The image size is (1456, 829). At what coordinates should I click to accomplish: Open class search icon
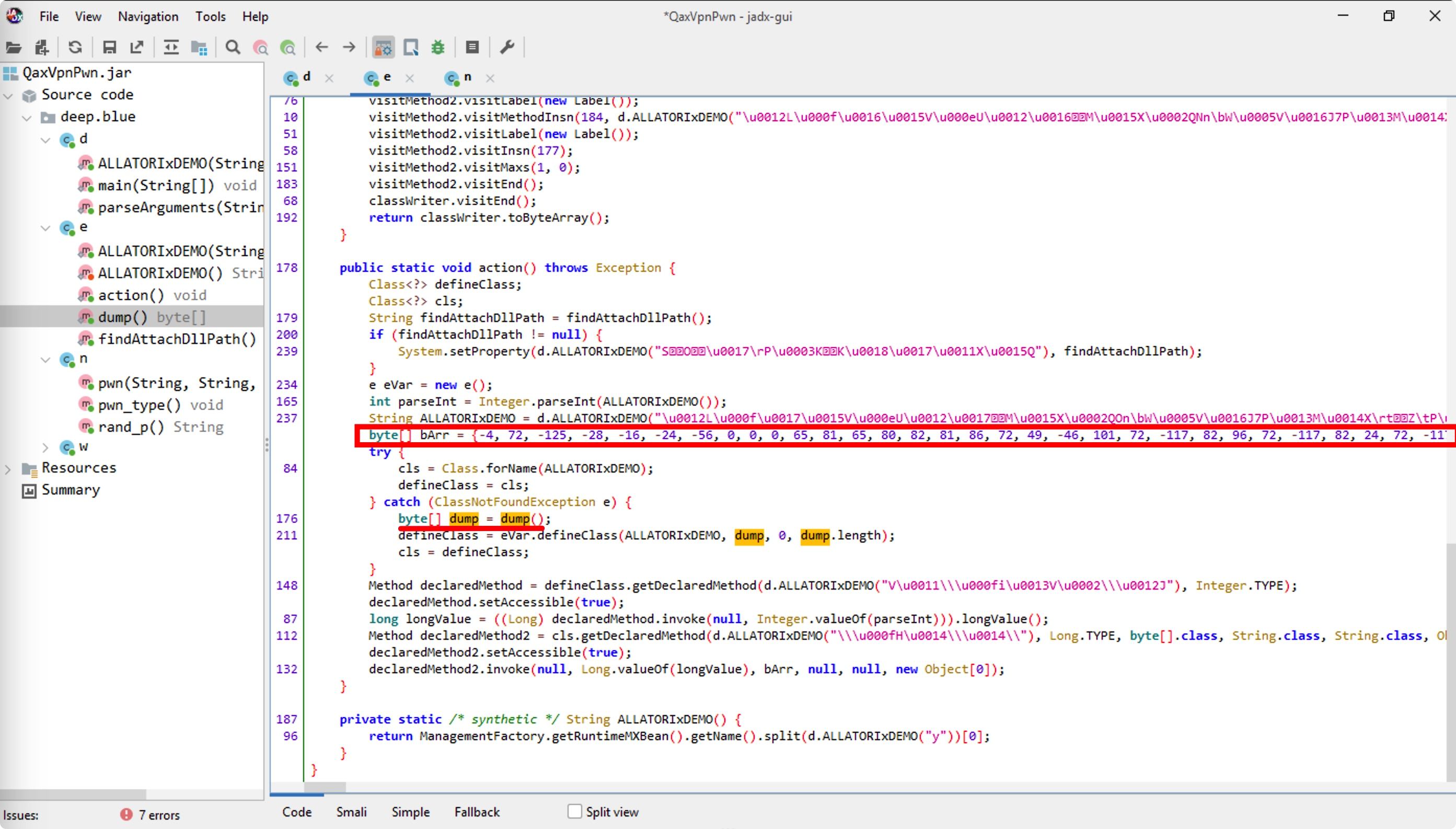[261, 47]
